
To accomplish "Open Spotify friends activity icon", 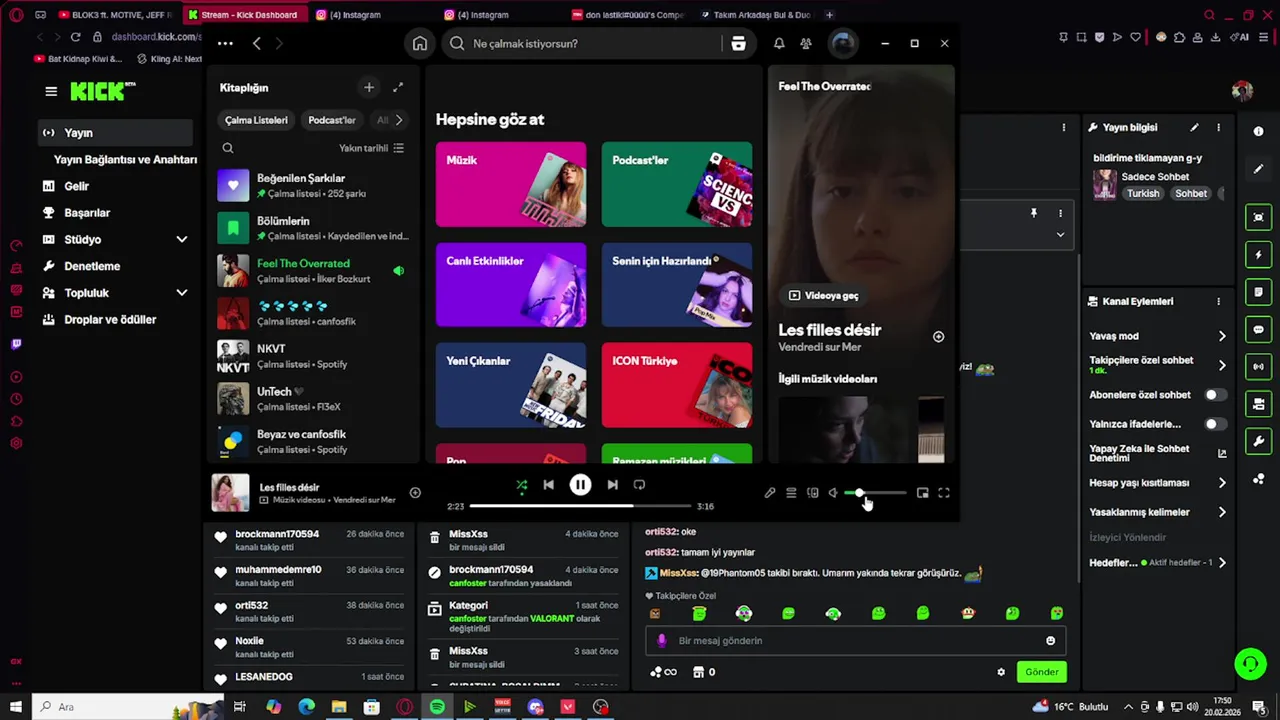I will coord(806,44).
